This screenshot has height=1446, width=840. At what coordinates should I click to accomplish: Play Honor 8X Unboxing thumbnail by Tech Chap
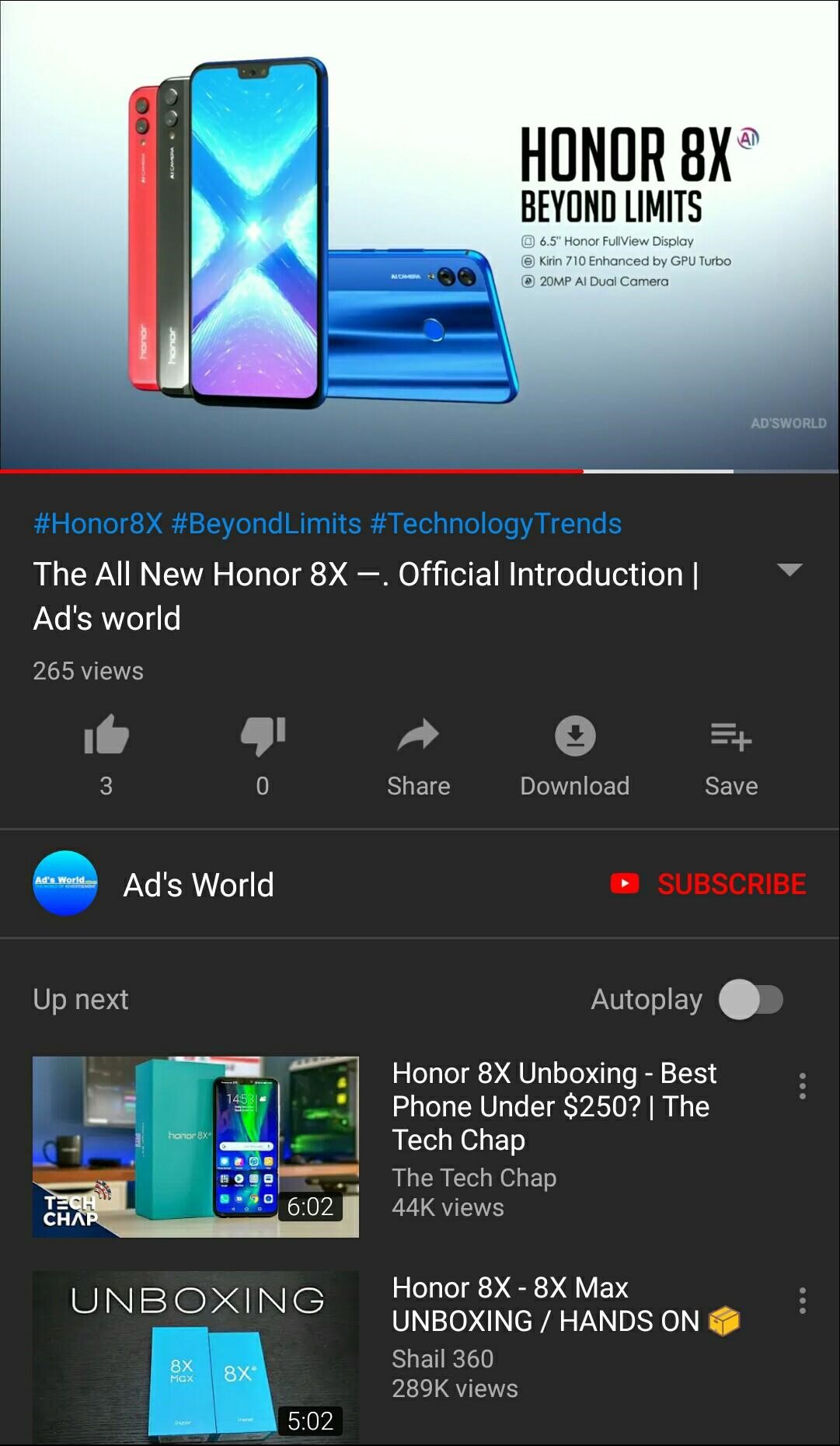196,1147
